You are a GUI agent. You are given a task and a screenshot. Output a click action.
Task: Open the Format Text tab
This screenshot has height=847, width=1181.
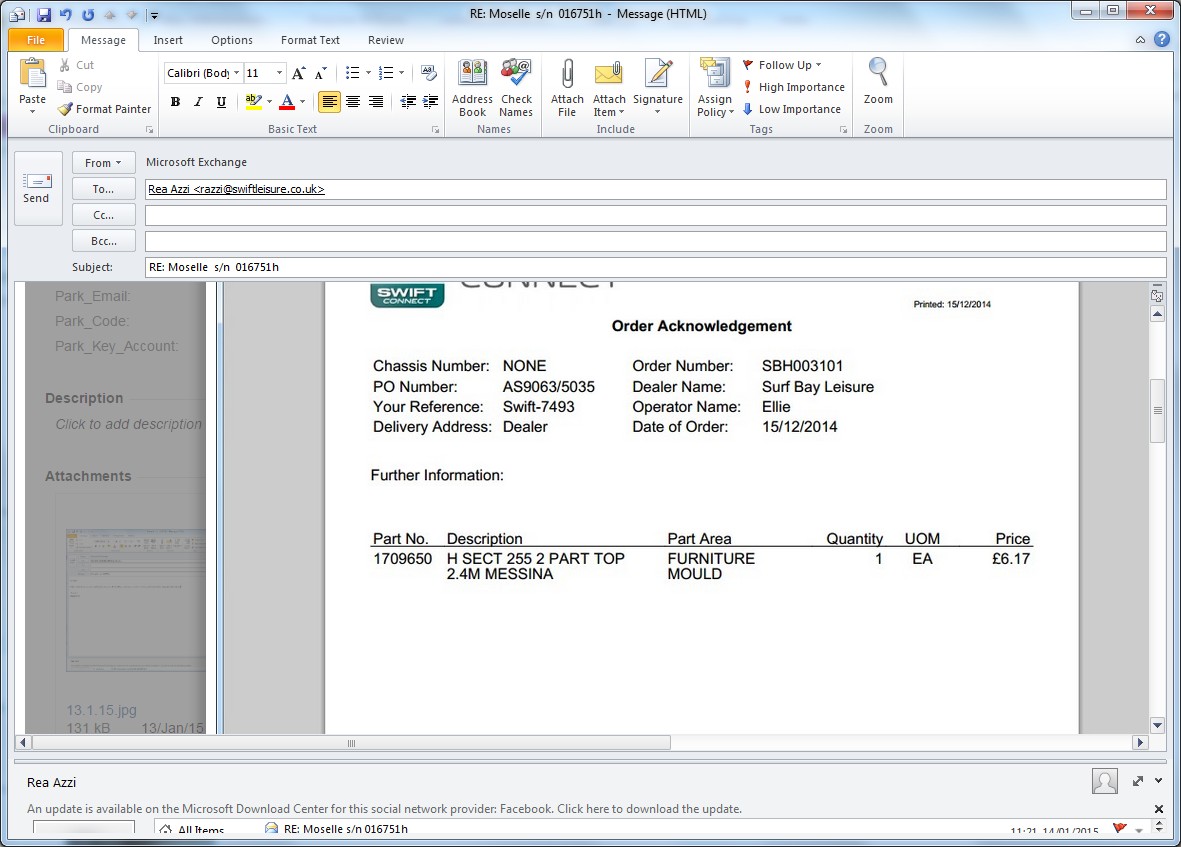point(310,40)
